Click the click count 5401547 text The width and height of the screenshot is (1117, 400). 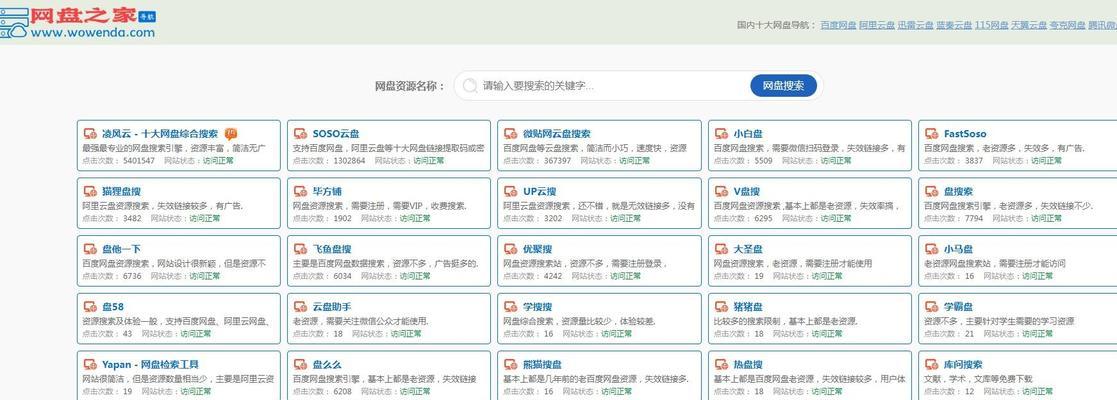138,161
